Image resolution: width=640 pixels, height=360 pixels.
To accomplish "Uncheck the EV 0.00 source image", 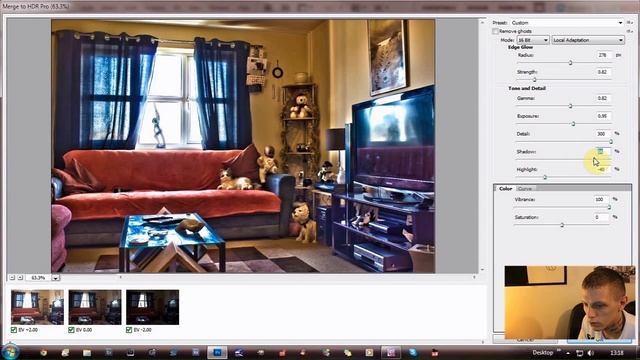I will point(71,330).
